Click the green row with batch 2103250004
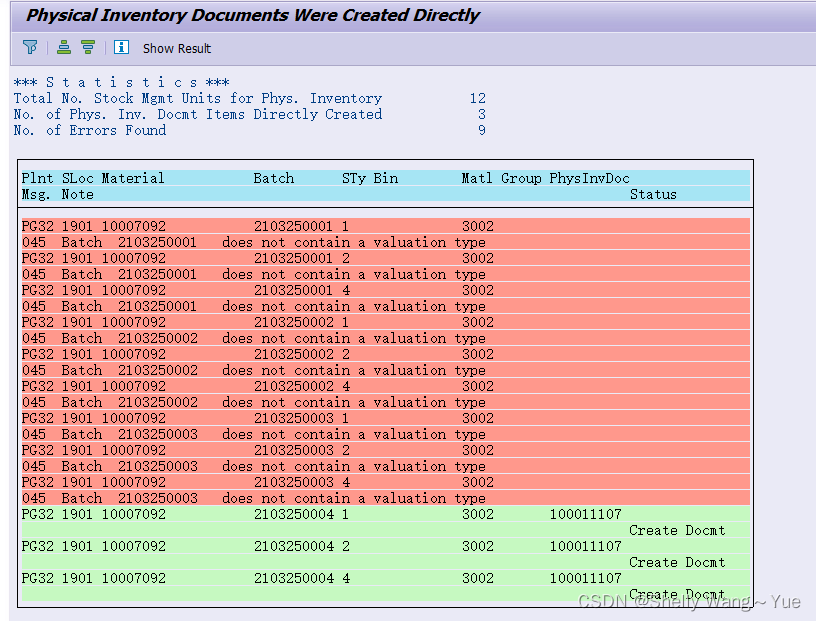The image size is (816, 621). click(x=300, y=514)
